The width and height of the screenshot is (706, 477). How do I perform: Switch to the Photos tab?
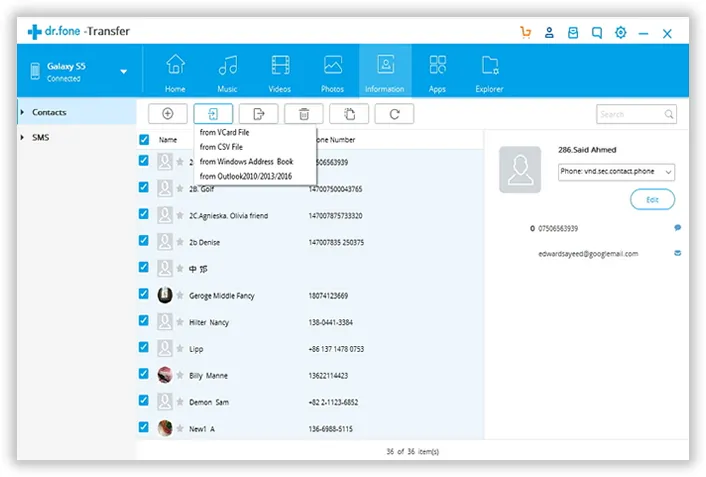[332, 73]
